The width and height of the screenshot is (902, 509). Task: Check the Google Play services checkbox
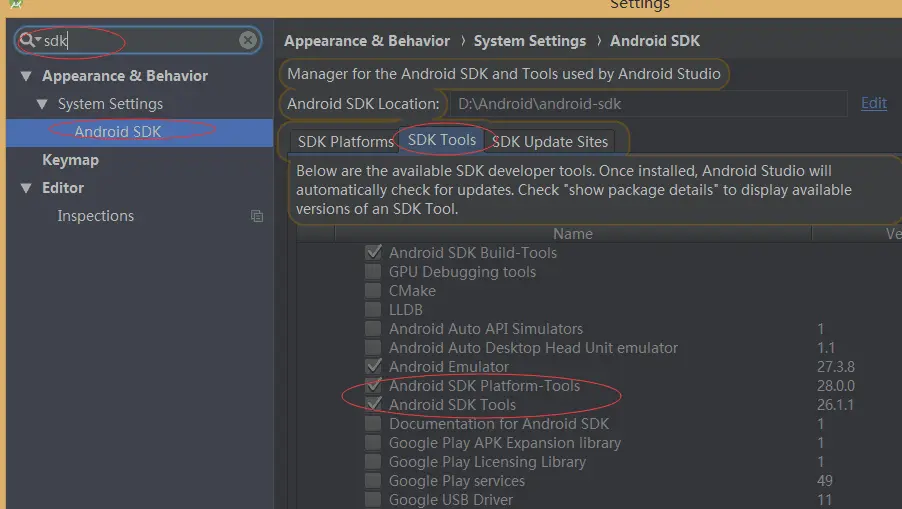373,480
